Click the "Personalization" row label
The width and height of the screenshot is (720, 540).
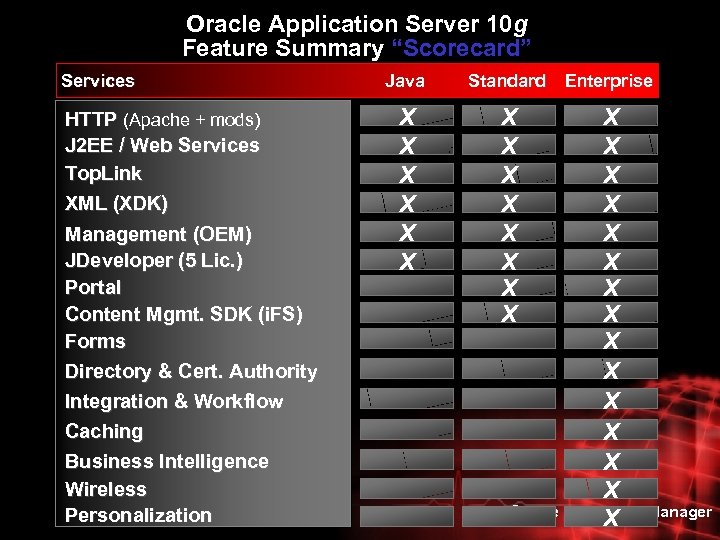[138, 515]
